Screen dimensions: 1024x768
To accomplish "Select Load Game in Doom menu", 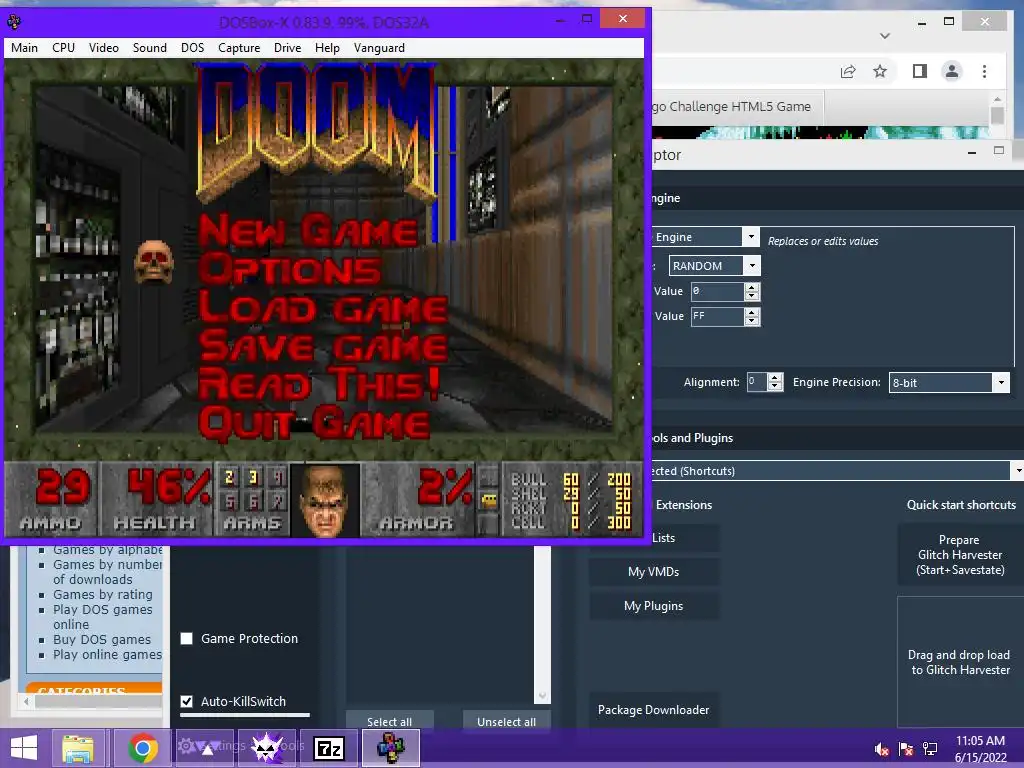I will 323,308.
